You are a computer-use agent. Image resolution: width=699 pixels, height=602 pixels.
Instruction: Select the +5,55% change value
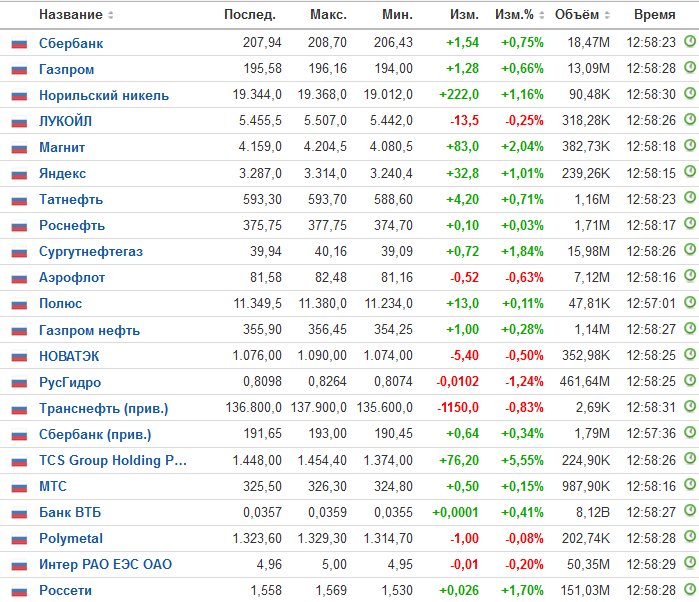pyautogui.click(x=522, y=460)
